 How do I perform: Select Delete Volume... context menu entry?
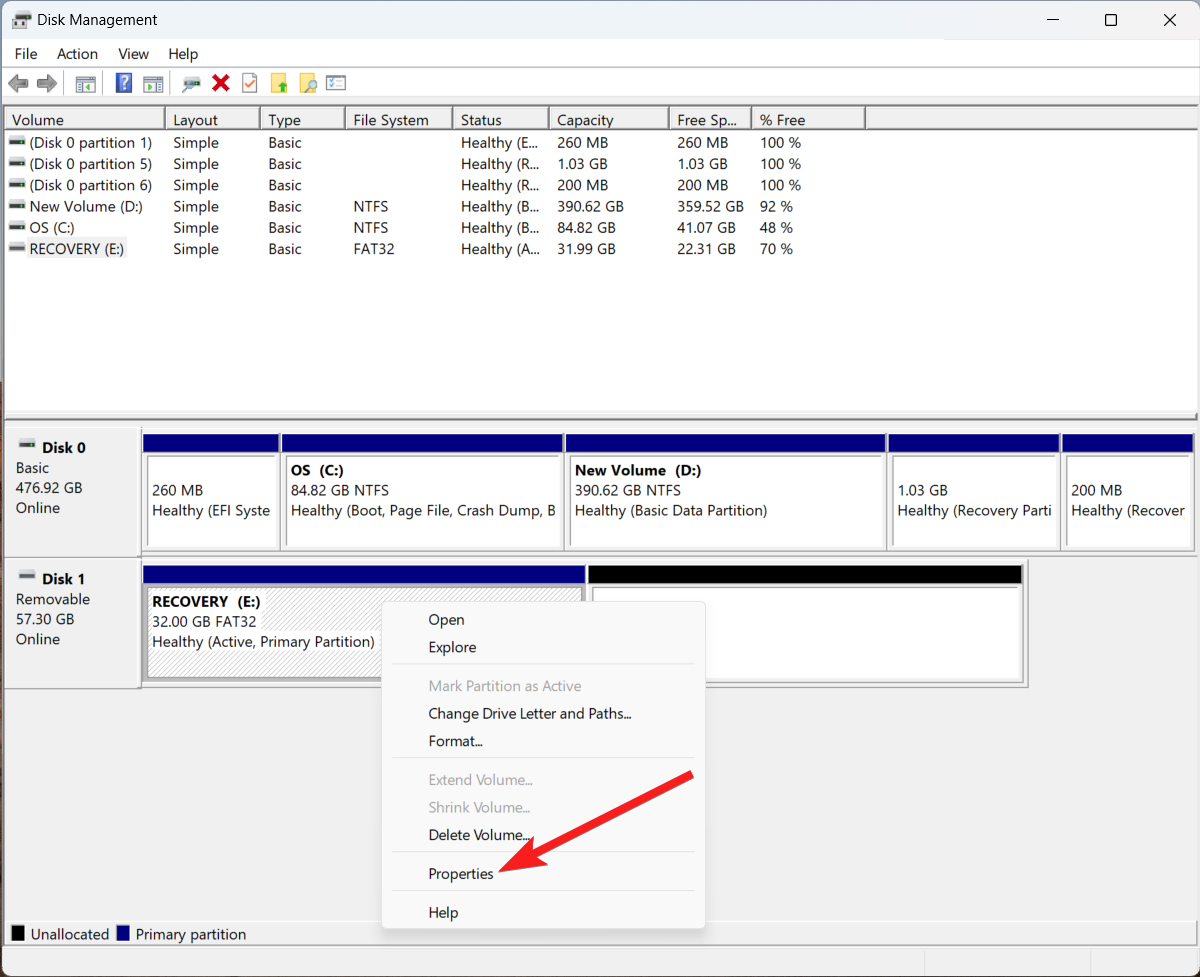pyautogui.click(x=479, y=835)
